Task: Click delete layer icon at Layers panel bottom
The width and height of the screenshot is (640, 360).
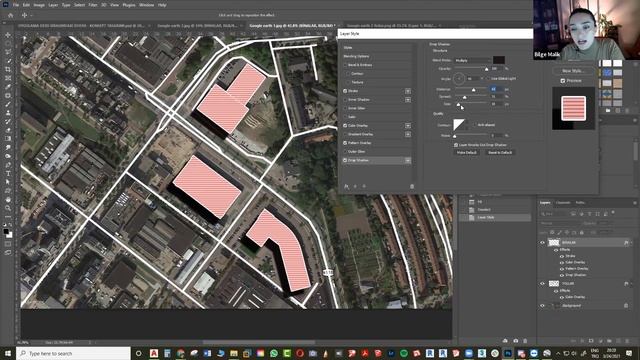Action: coord(628,340)
